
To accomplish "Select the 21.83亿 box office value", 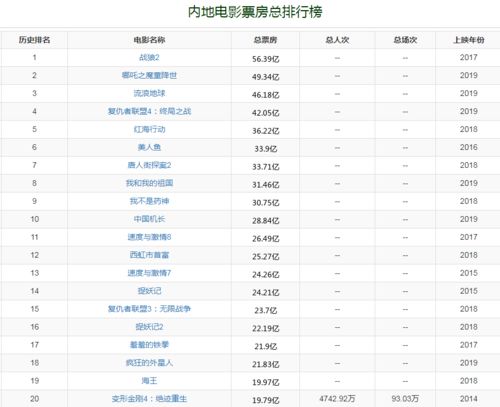I will pos(265,365).
